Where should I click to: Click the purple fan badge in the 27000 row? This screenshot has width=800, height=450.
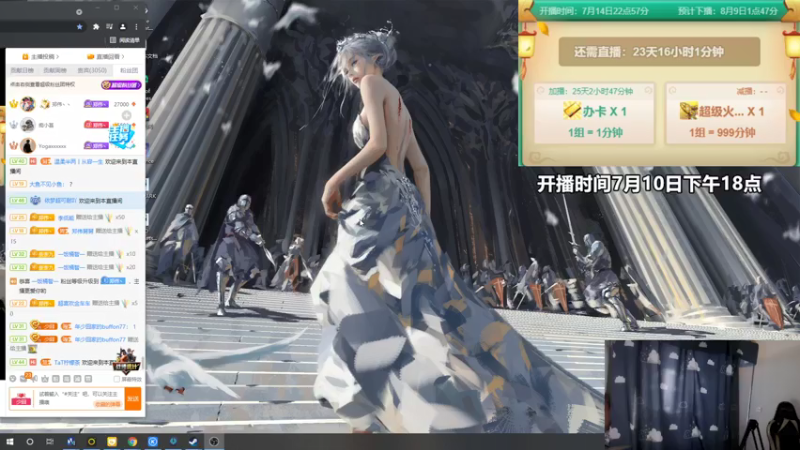pyautogui.click(x=96, y=104)
